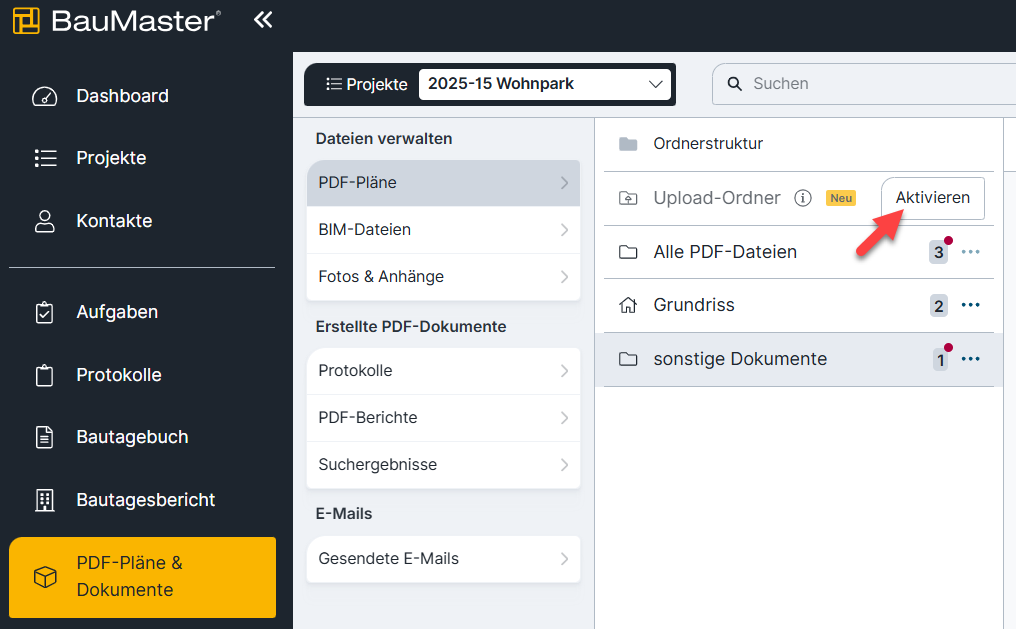Click info icon beside Upload-Ordner
Viewport: 1016px width, 629px height.
click(x=802, y=198)
